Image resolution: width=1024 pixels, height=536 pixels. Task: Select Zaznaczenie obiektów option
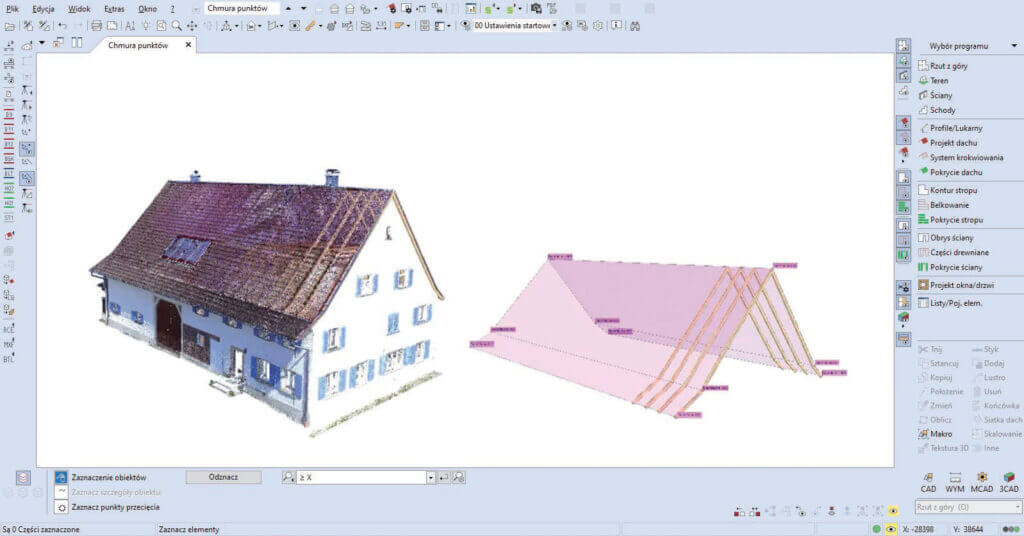[x=101, y=477]
